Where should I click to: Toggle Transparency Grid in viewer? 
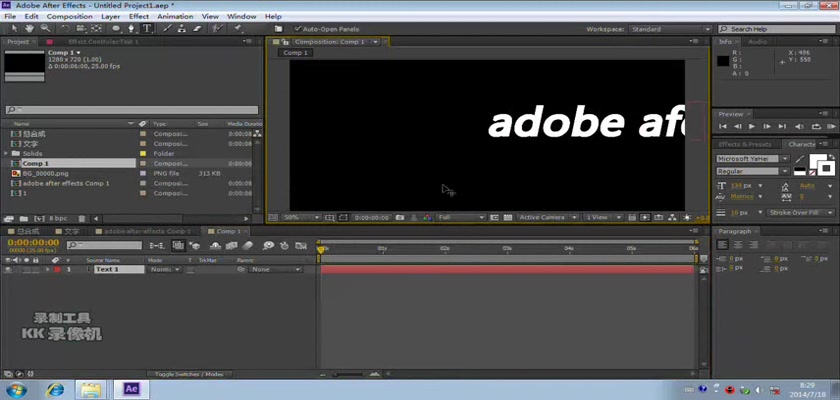click(x=507, y=217)
